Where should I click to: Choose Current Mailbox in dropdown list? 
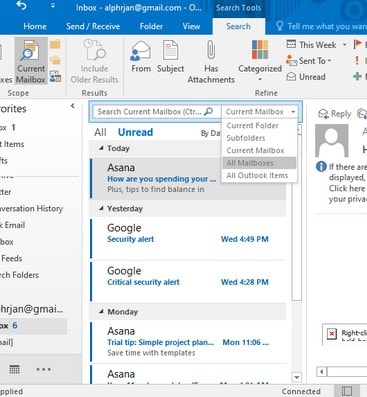(255, 150)
